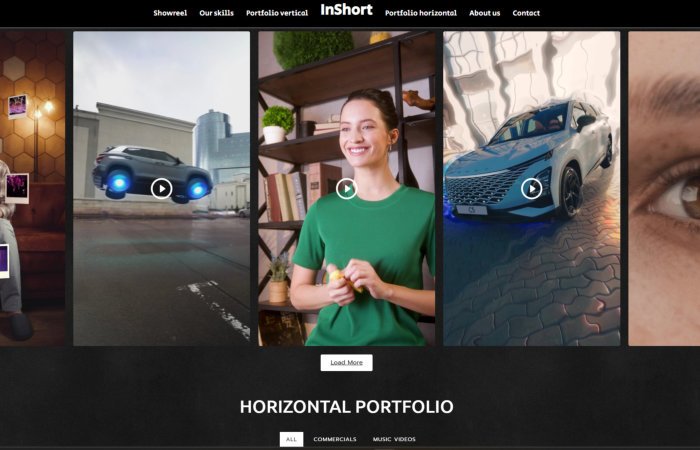Open the close-up eye thumbnail
Image resolution: width=700 pixels, height=450 pixels.
pyautogui.click(x=664, y=188)
